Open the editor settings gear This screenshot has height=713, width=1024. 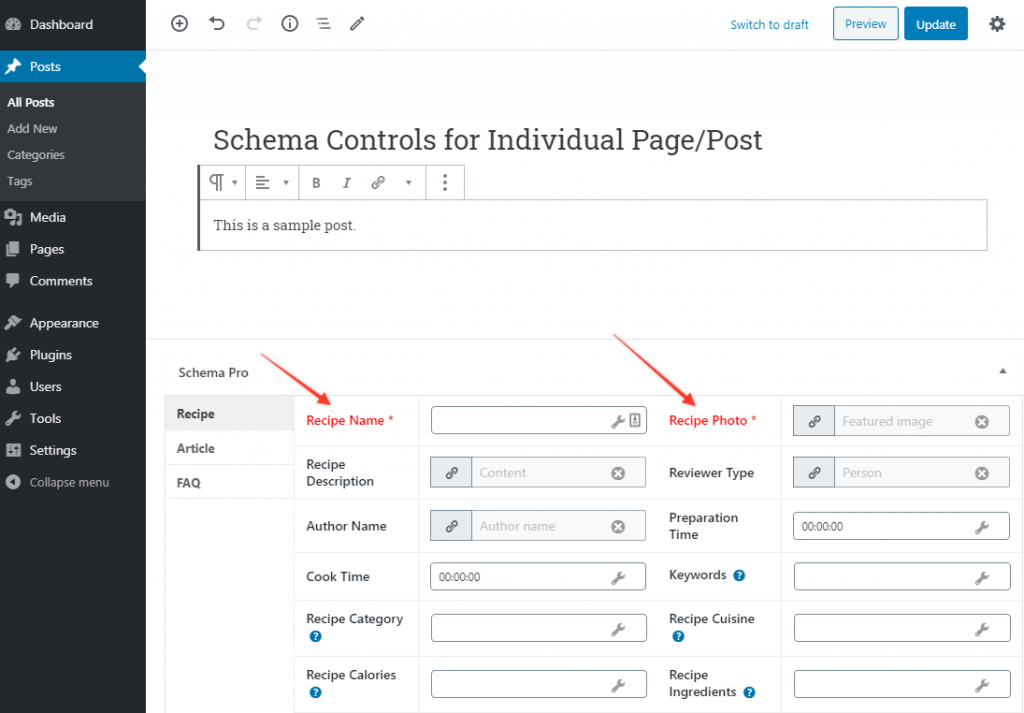tap(997, 23)
